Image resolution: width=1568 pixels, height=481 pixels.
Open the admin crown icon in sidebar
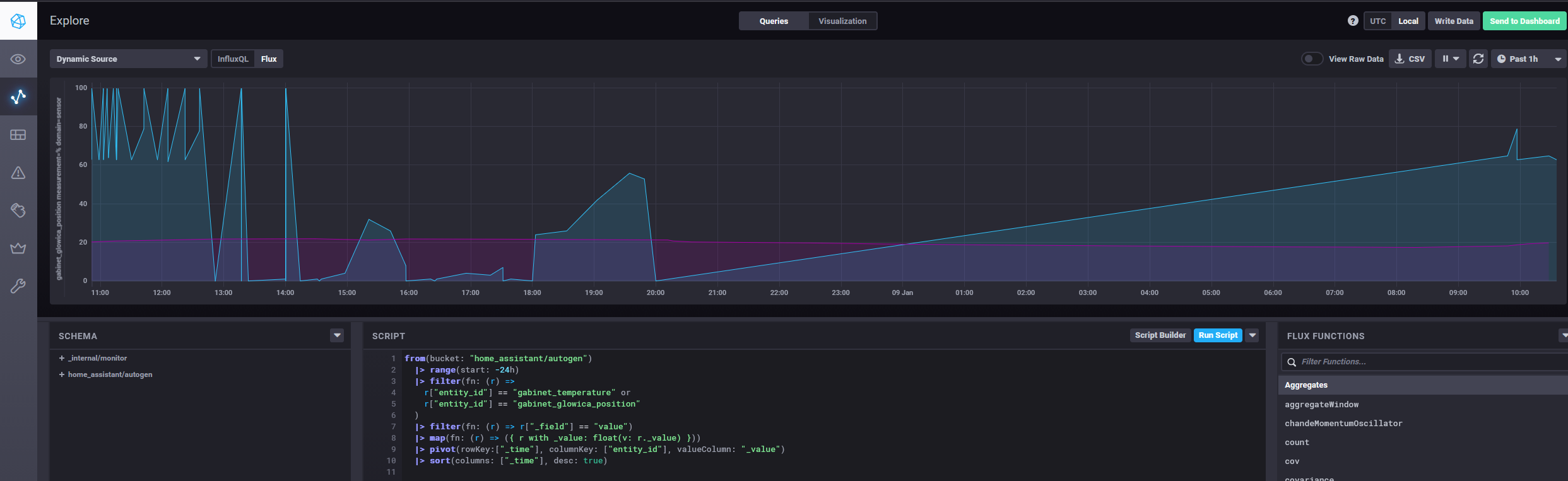tap(18, 248)
